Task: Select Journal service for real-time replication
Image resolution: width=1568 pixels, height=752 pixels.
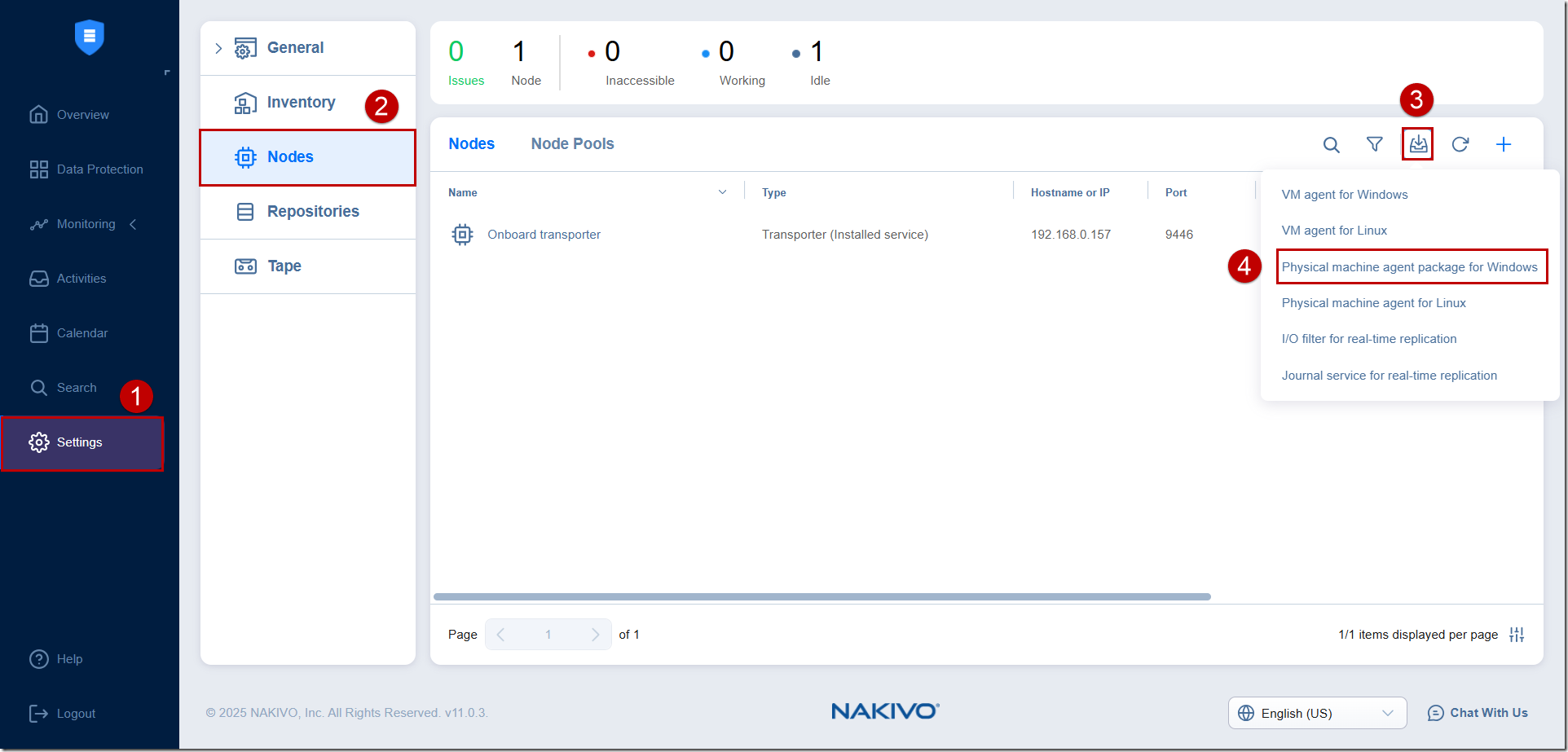Action: click(1390, 376)
